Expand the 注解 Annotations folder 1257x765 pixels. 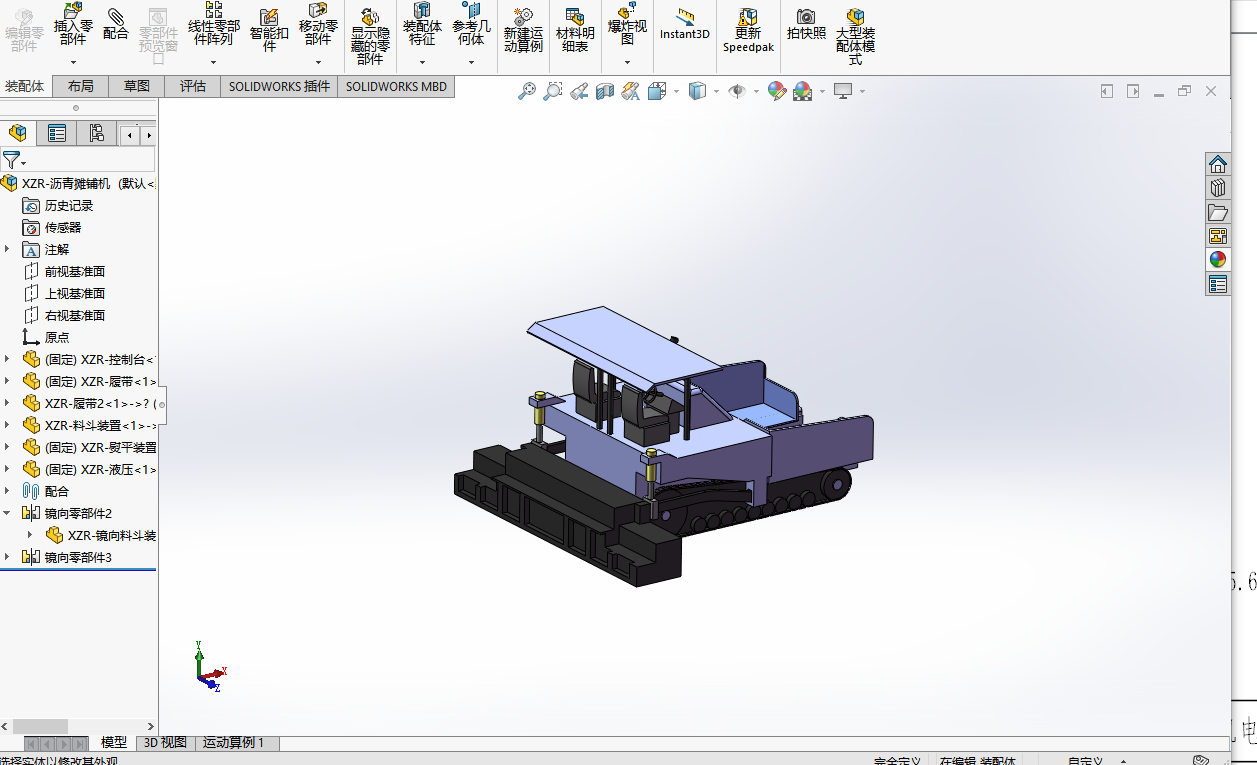pos(7,249)
